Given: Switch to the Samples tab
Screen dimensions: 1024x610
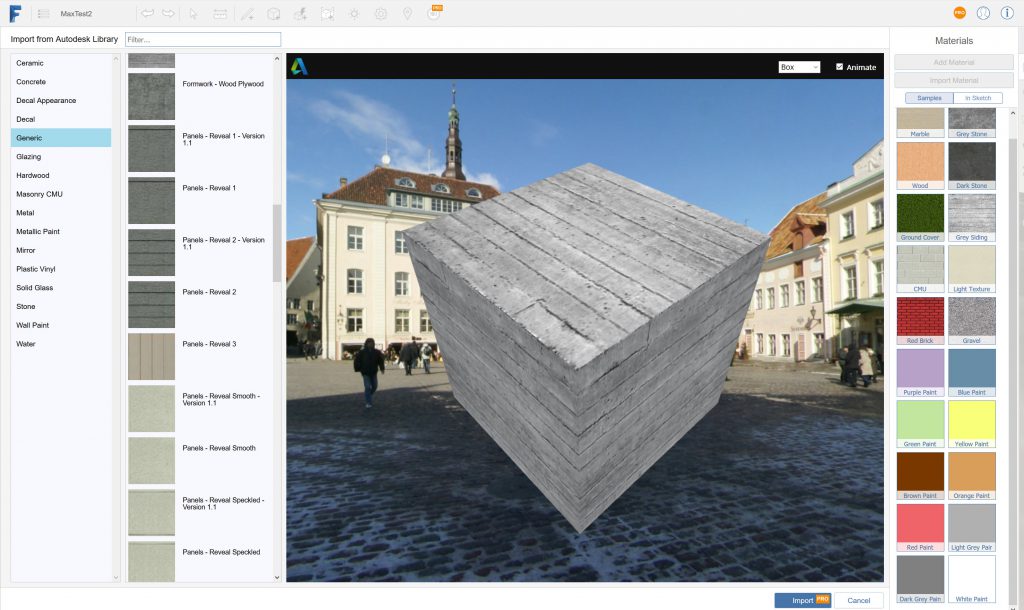Looking at the screenshot, I should click(x=929, y=98).
